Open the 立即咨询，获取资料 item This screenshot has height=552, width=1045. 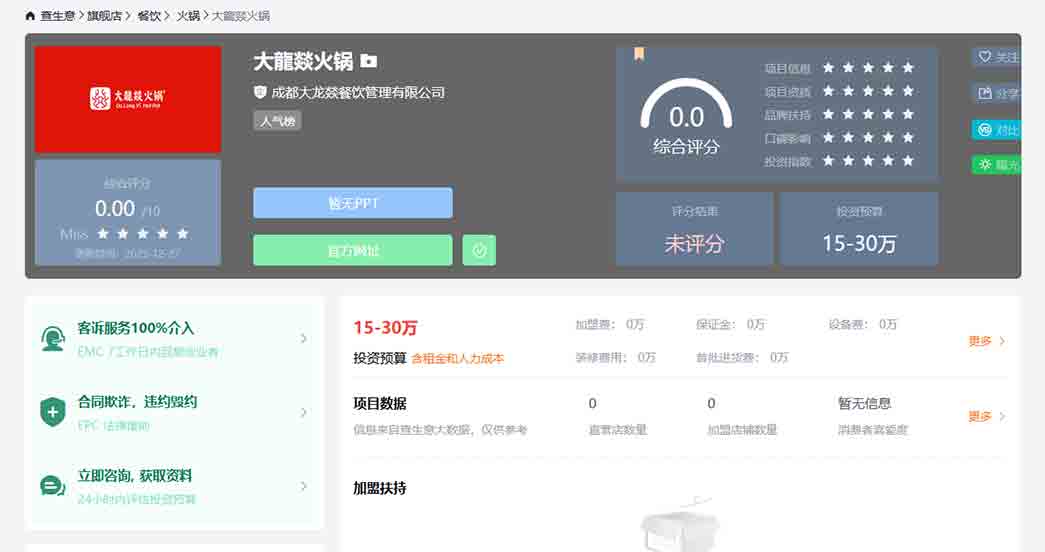(174, 487)
